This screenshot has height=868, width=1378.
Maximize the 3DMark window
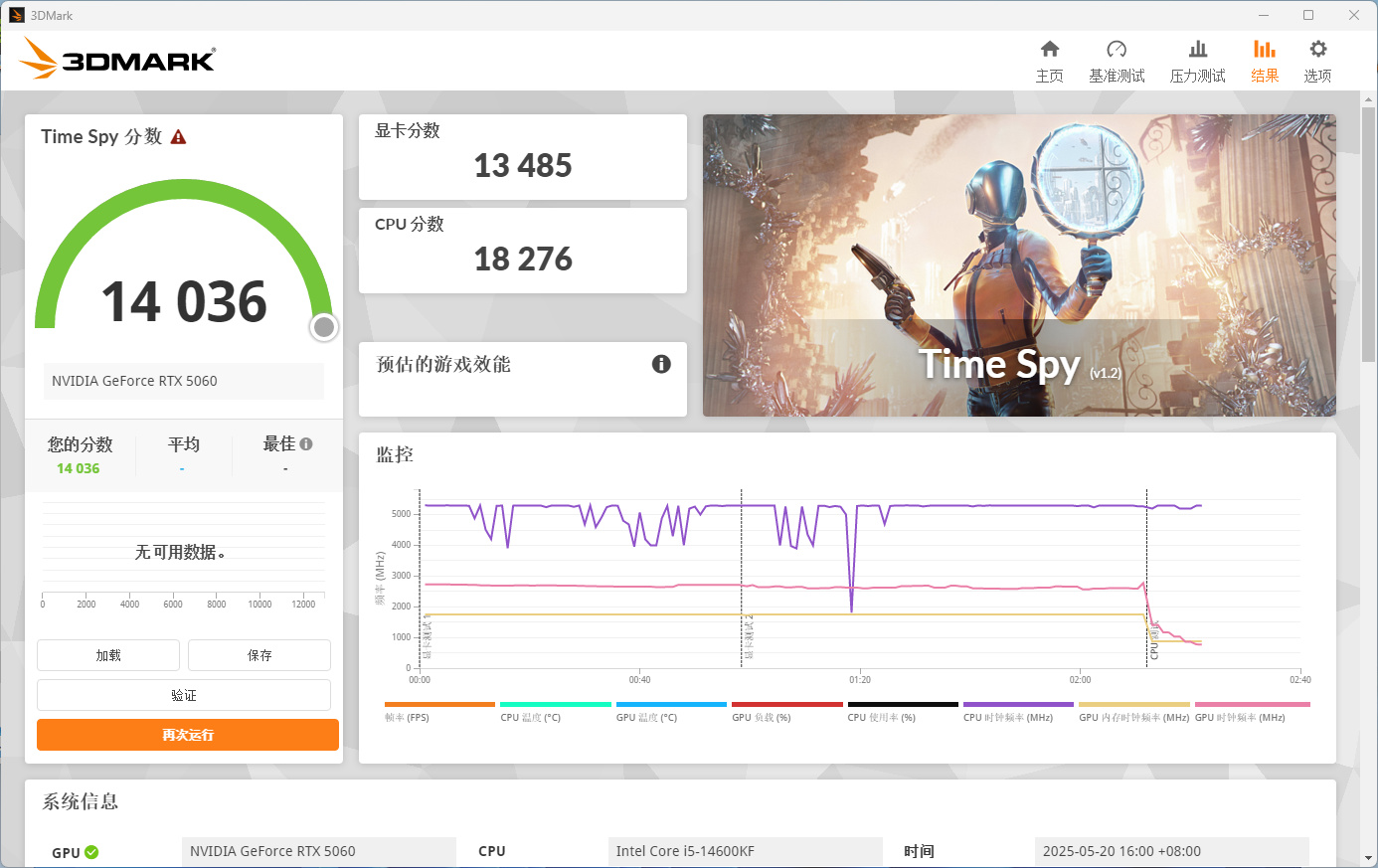coord(1308,15)
